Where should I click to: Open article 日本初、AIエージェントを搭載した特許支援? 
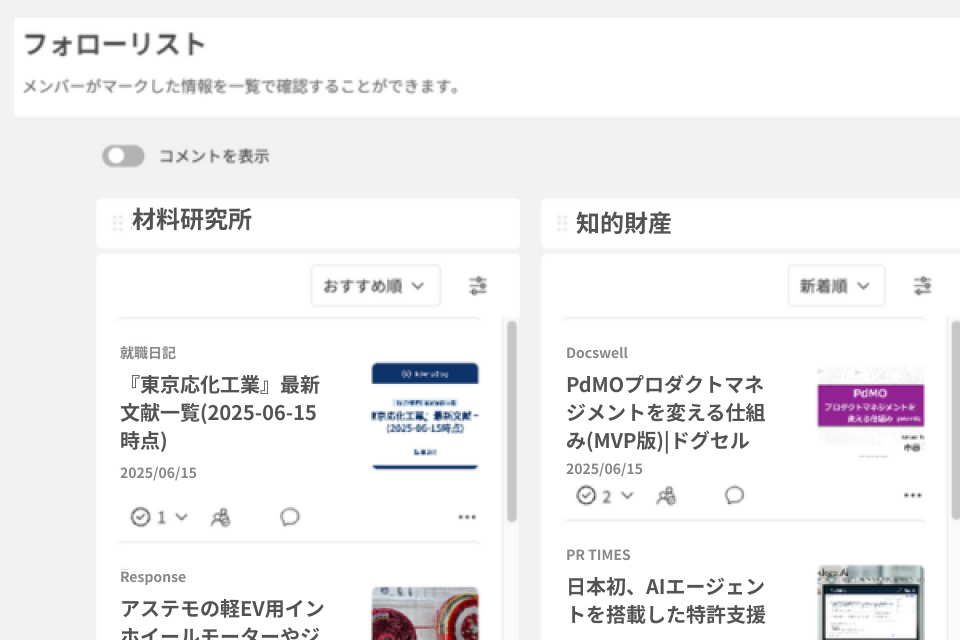666,601
